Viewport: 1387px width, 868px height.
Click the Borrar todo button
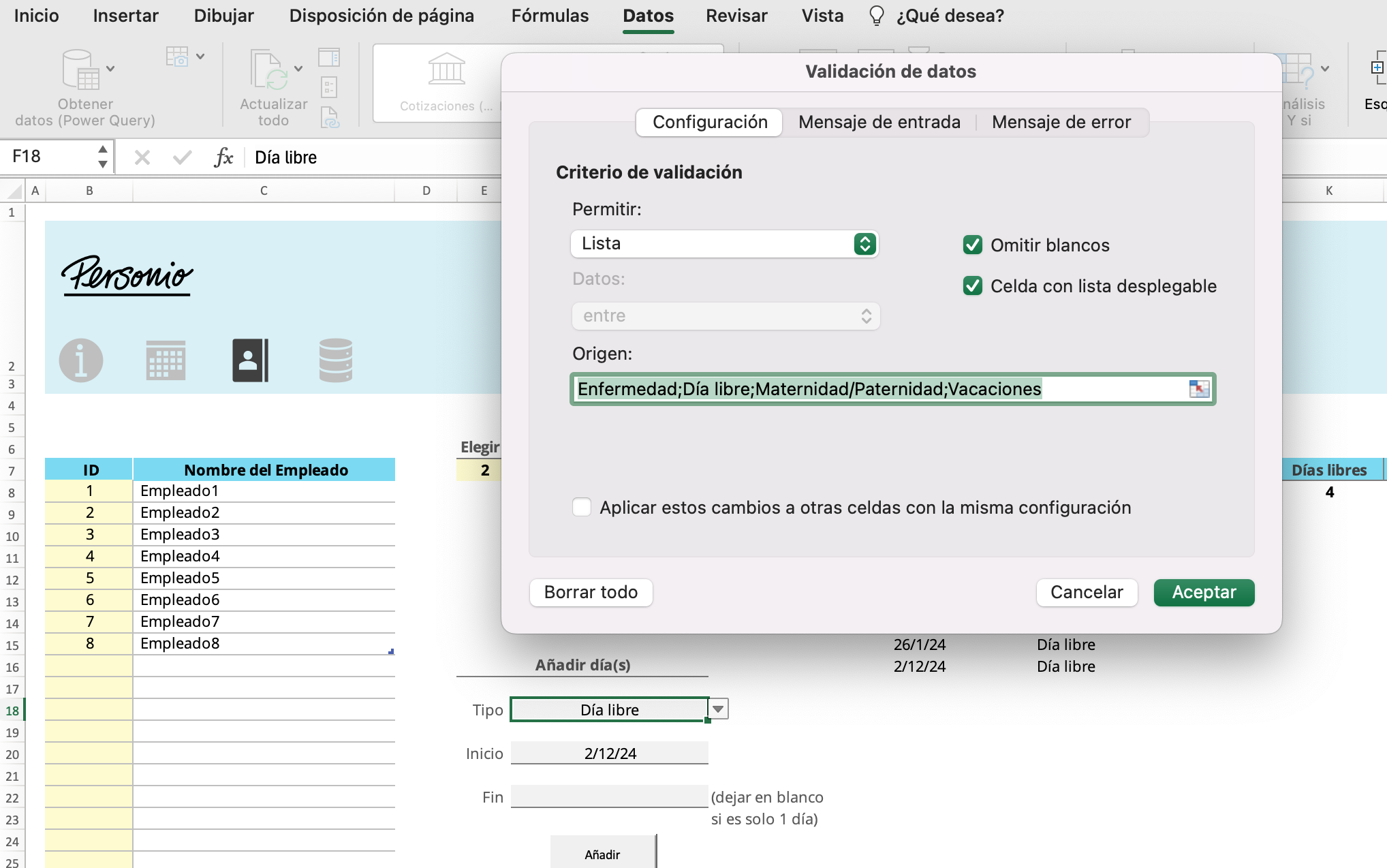(591, 593)
